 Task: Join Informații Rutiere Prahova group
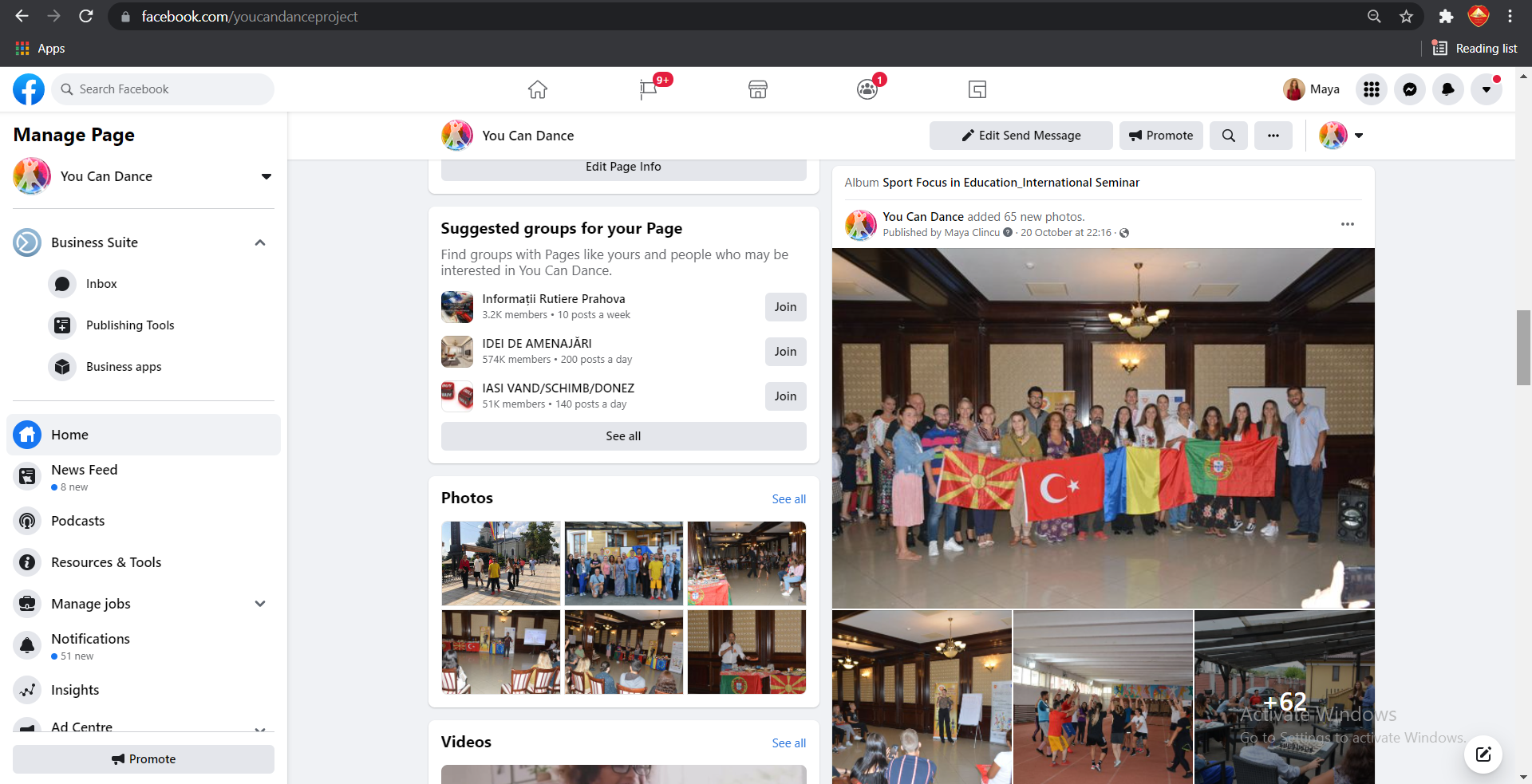point(785,307)
